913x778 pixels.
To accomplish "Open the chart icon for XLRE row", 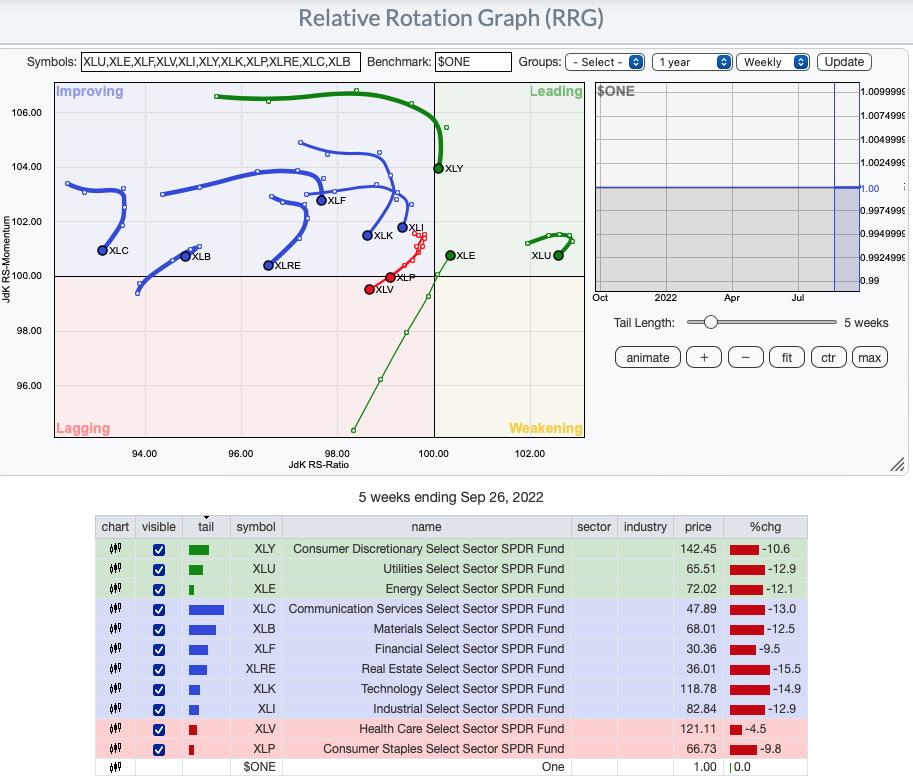I will click(x=115, y=668).
